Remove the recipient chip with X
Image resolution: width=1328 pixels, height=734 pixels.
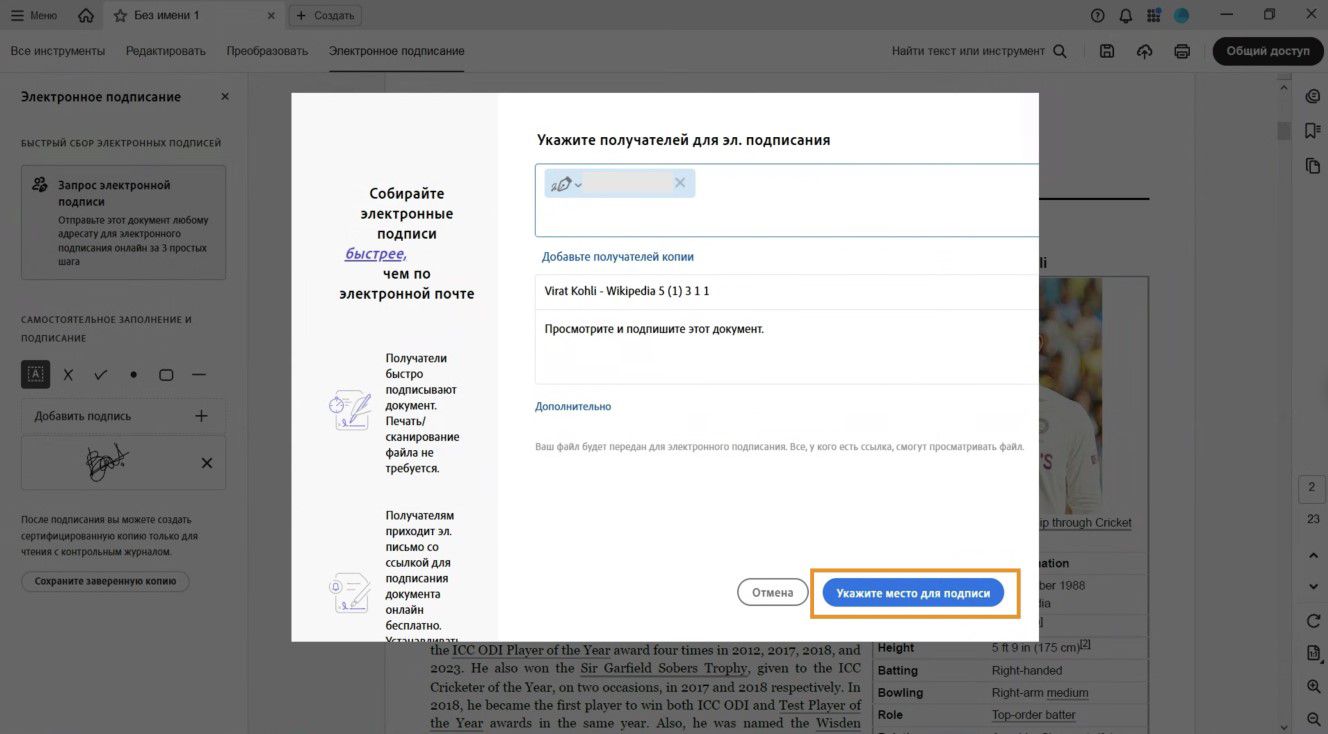click(x=680, y=183)
